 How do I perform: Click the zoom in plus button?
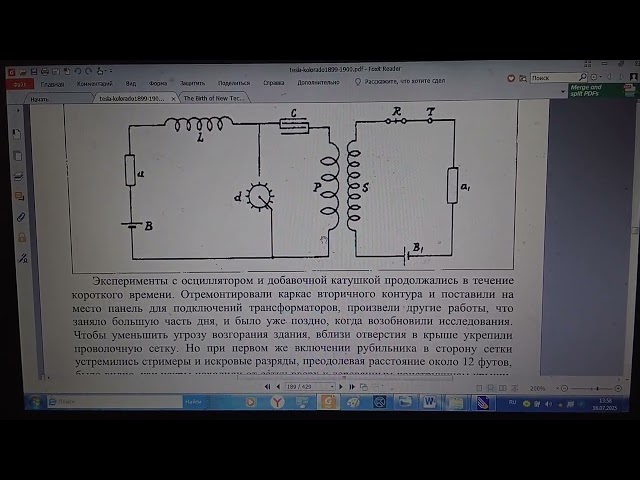[x=618, y=388]
